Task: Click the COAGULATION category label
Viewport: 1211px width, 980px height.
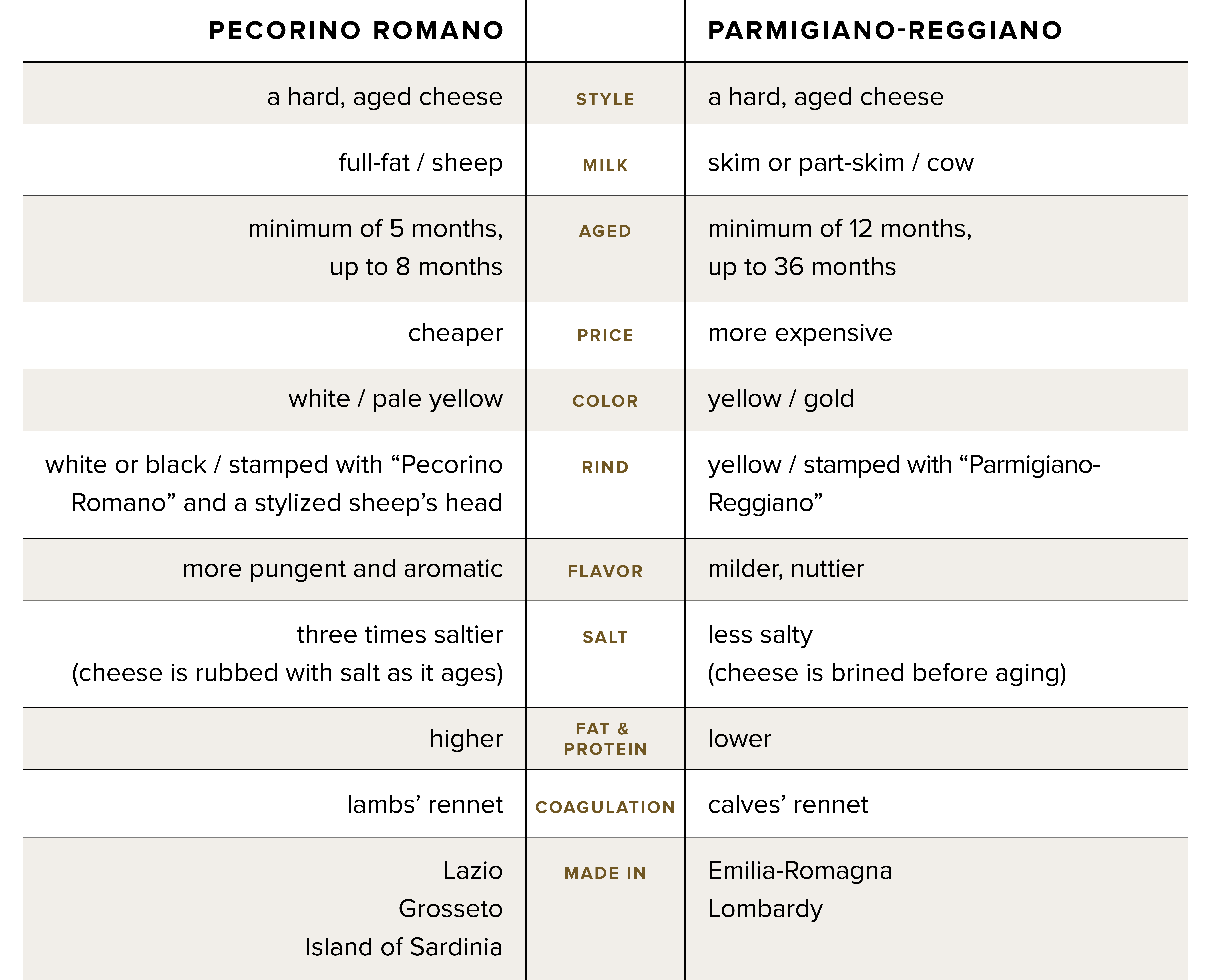Action: point(605,807)
